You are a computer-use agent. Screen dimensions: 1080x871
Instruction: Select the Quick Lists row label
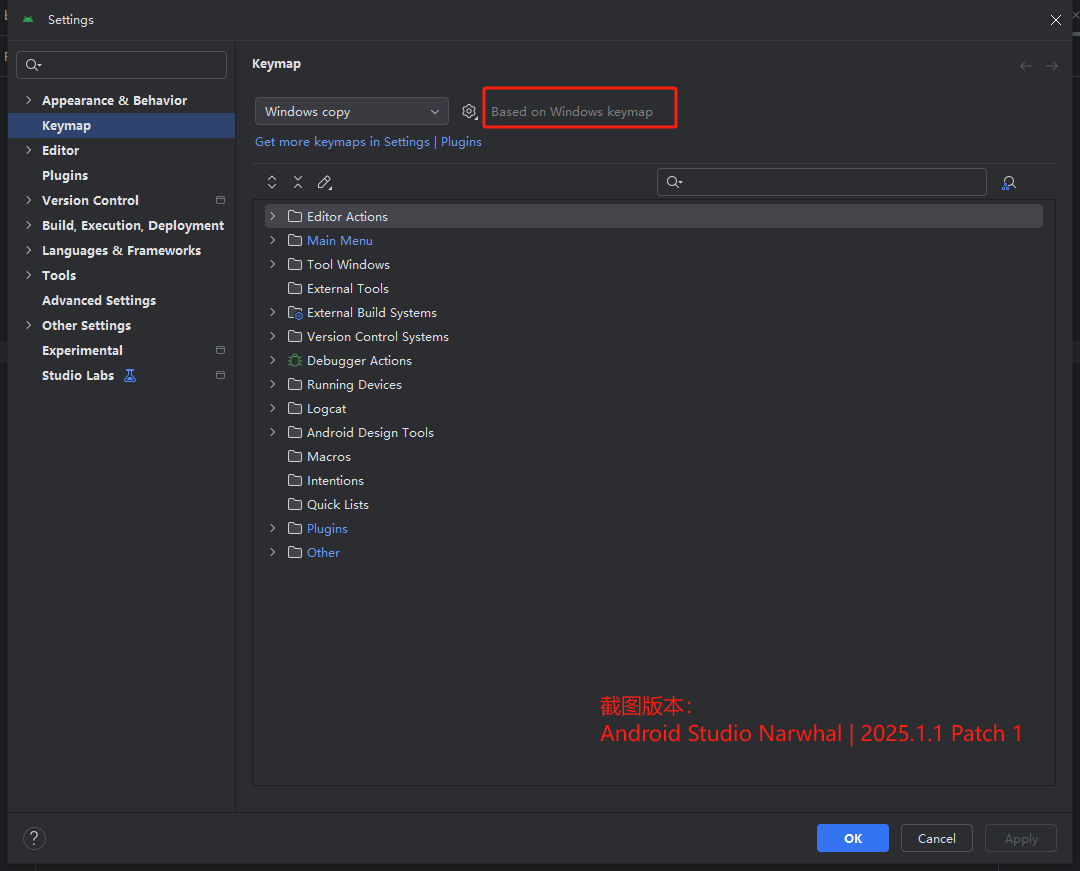coord(338,505)
